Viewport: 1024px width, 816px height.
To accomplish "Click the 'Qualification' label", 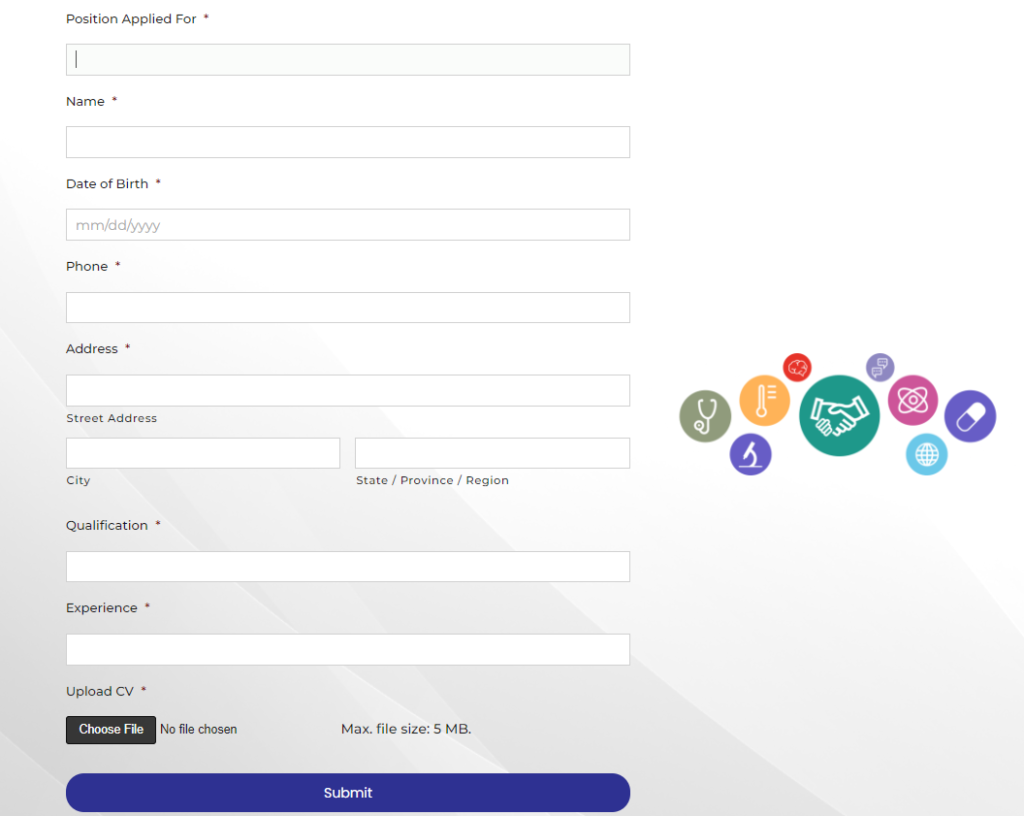I will 107,526.
